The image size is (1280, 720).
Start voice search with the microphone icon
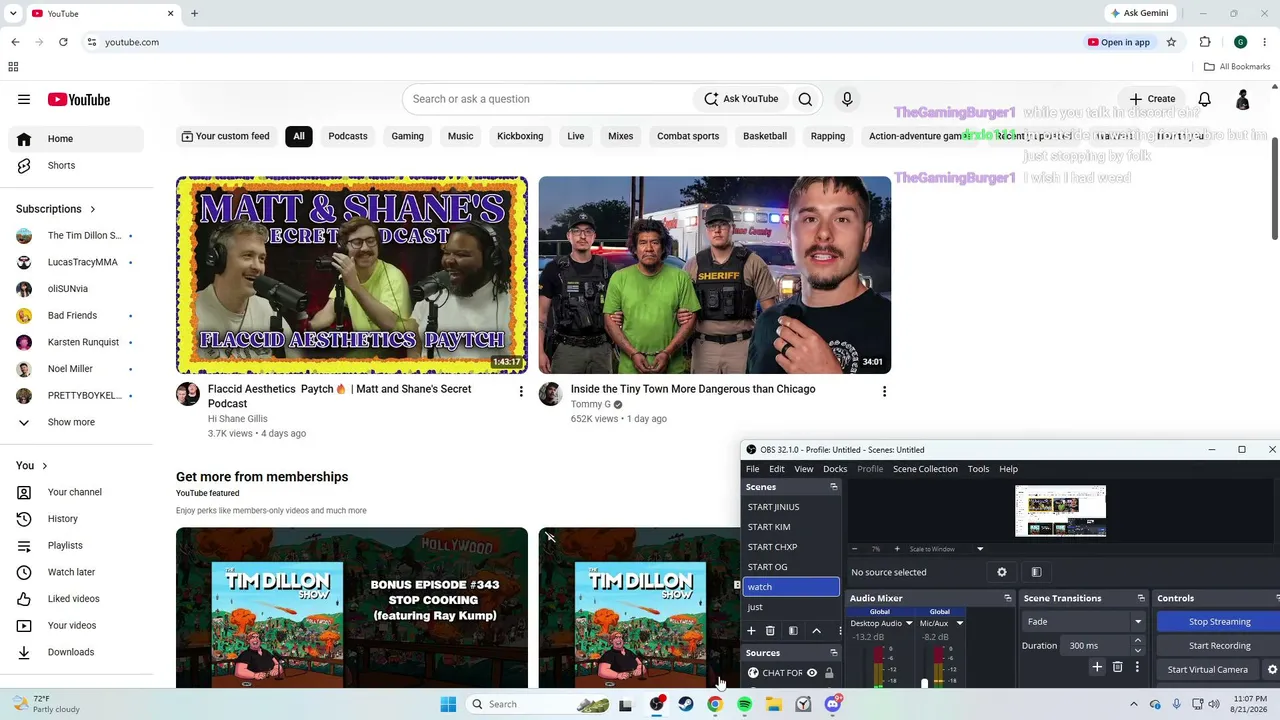click(847, 99)
